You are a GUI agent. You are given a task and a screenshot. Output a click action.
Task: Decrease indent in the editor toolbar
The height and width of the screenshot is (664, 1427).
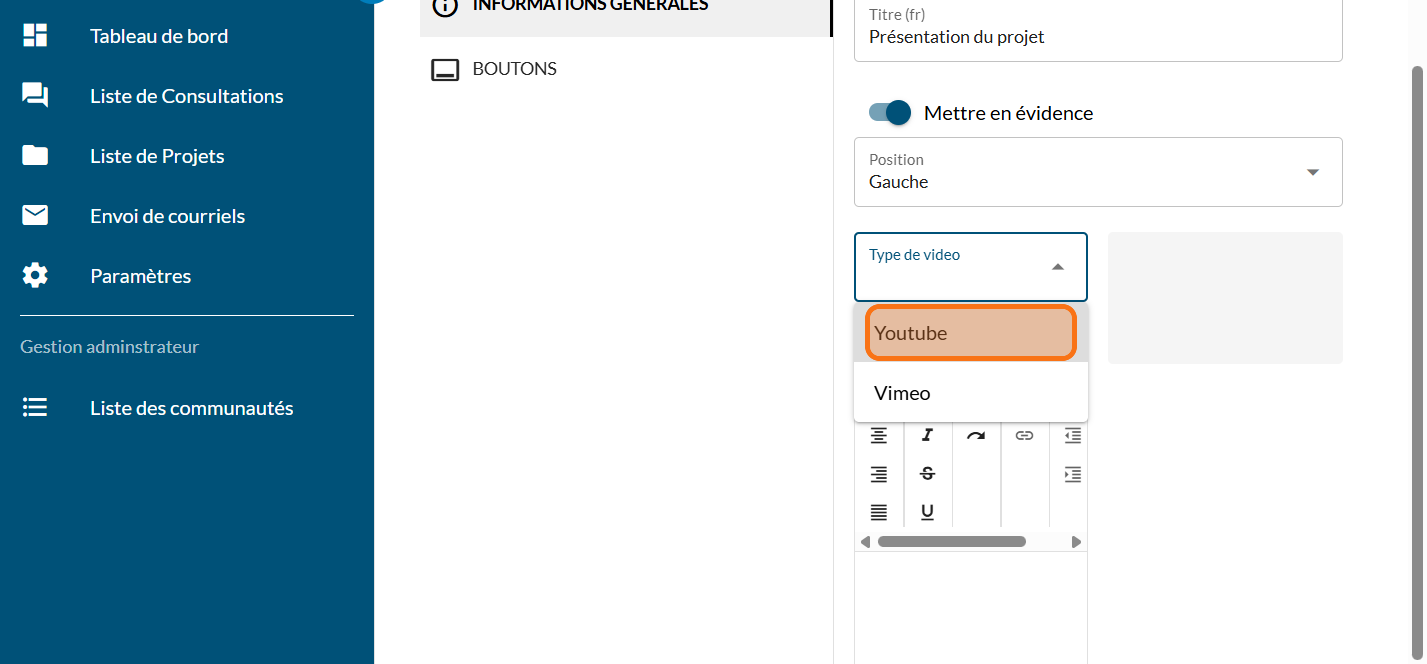click(x=1073, y=435)
